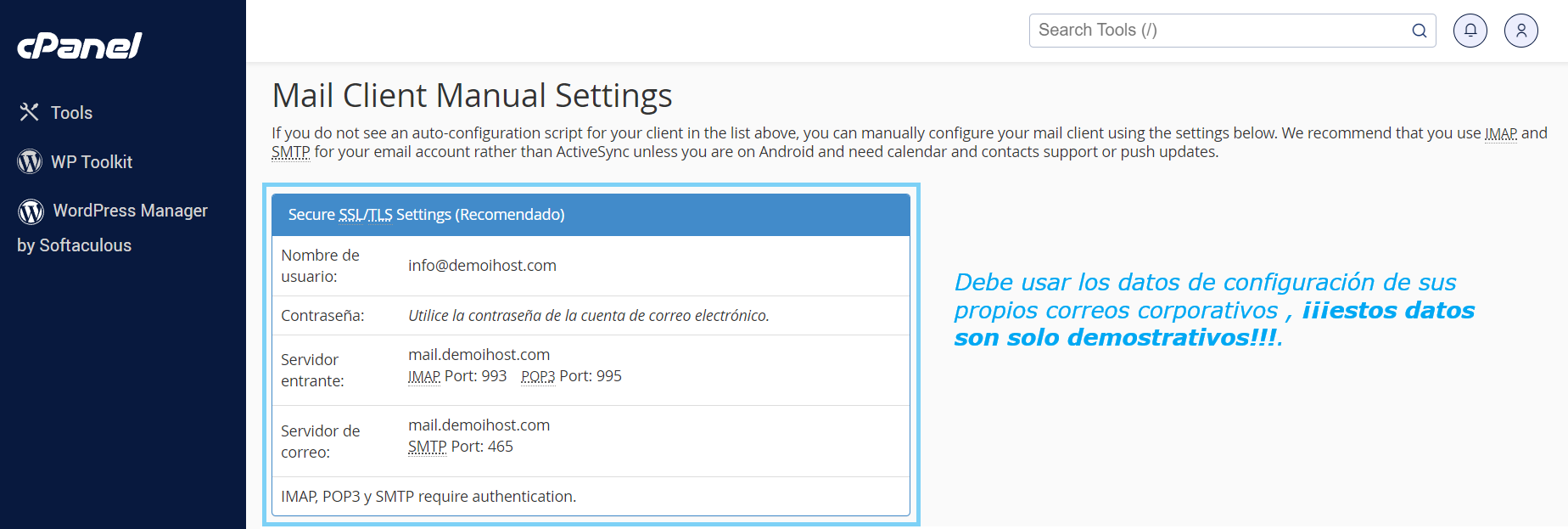Click the password instruction text
Screen dimensions: 1568x529
click(x=588, y=316)
